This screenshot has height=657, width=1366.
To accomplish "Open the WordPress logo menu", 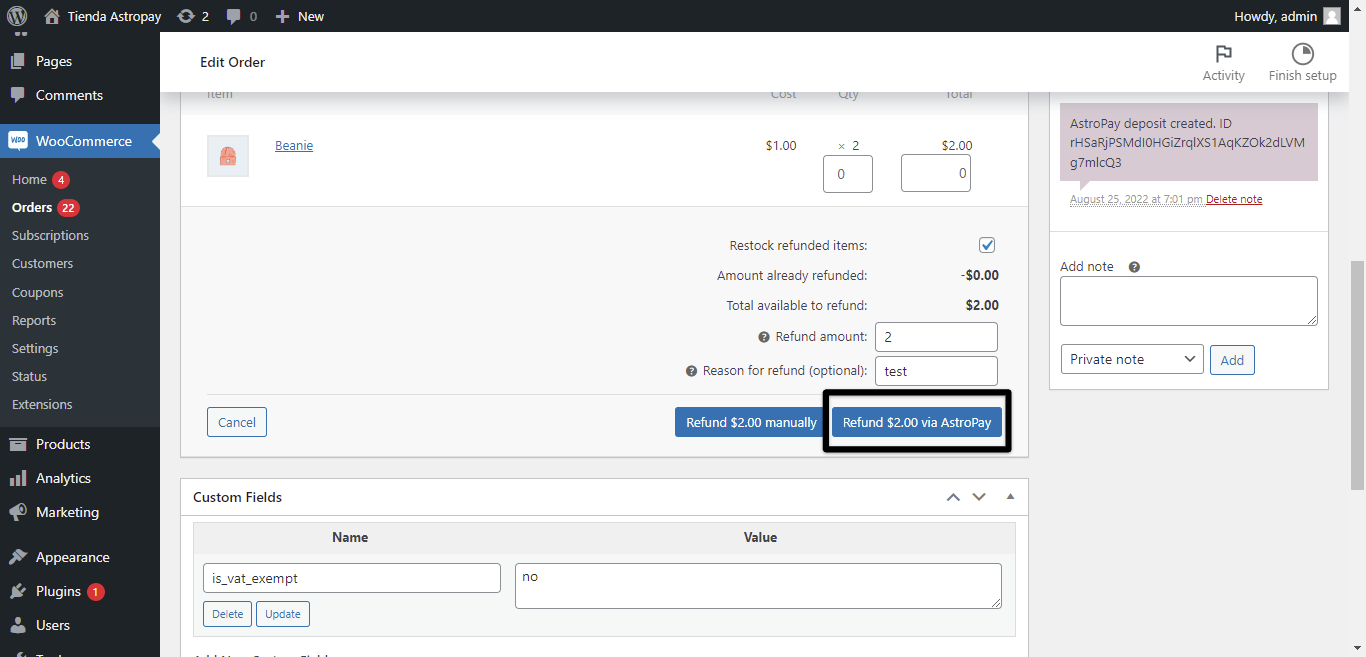I will [x=16, y=16].
